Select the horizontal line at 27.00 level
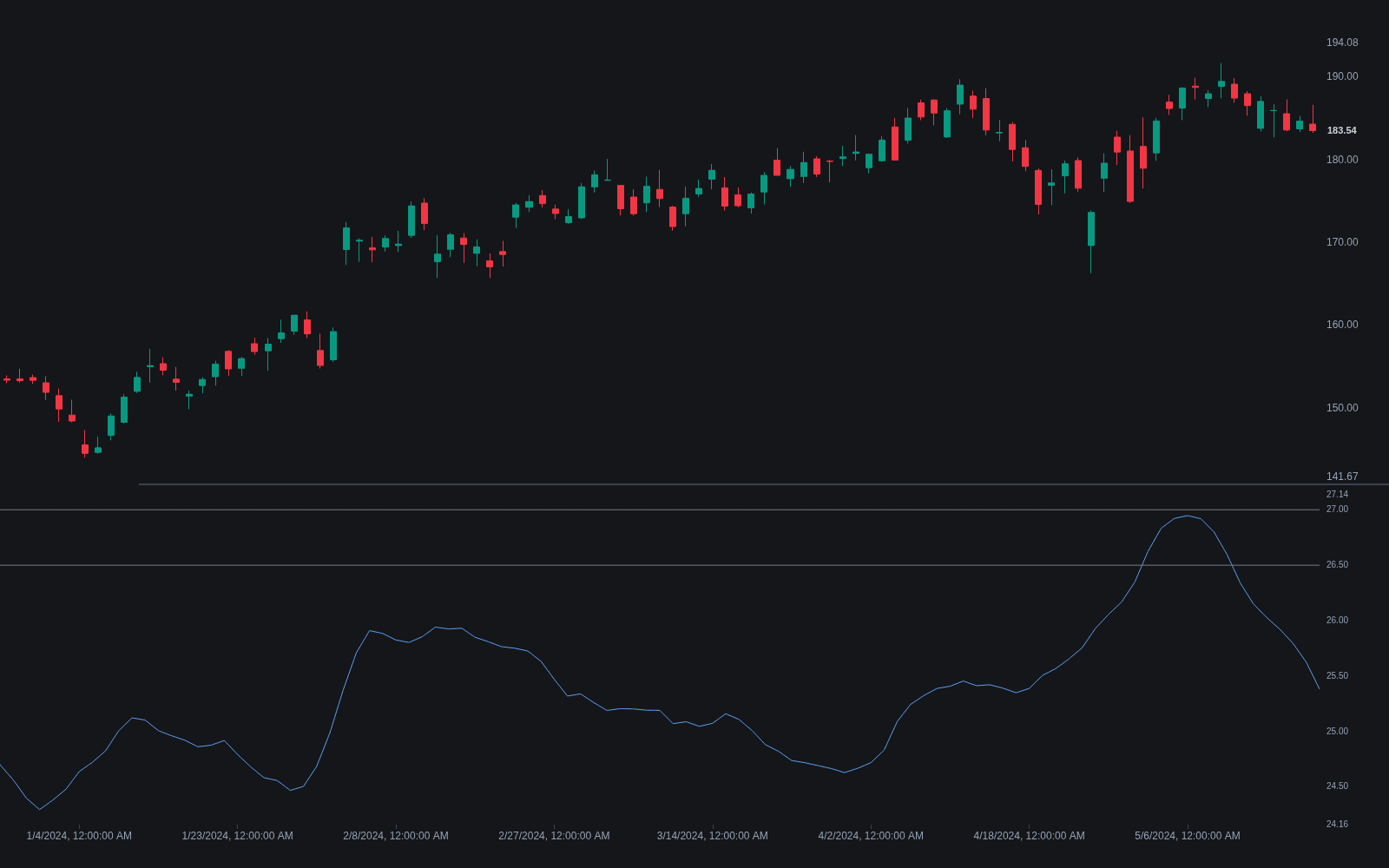The image size is (1389, 868). pos(660,510)
